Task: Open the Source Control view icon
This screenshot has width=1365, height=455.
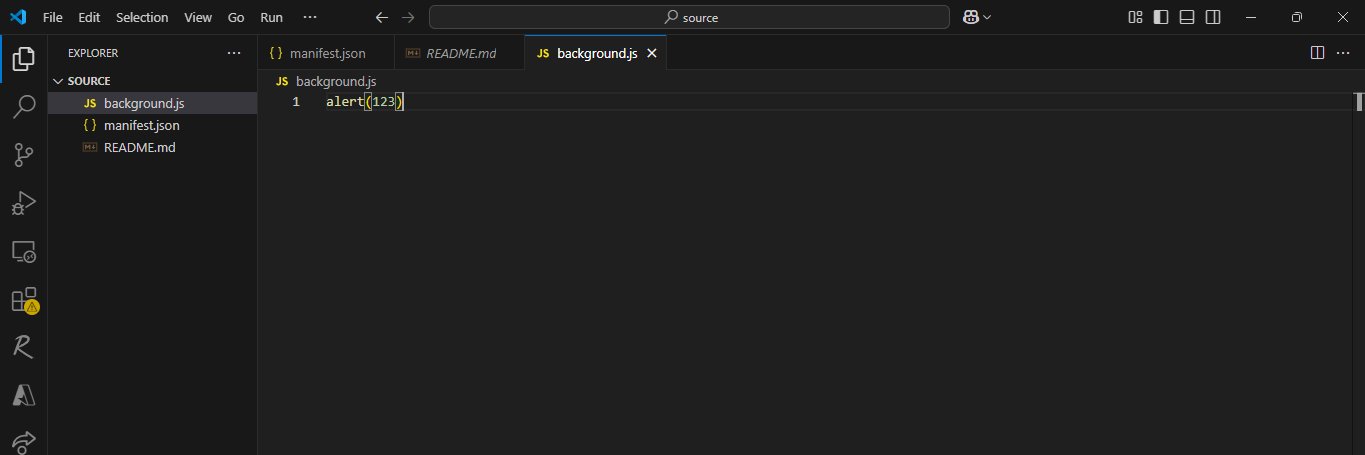Action: 23,155
